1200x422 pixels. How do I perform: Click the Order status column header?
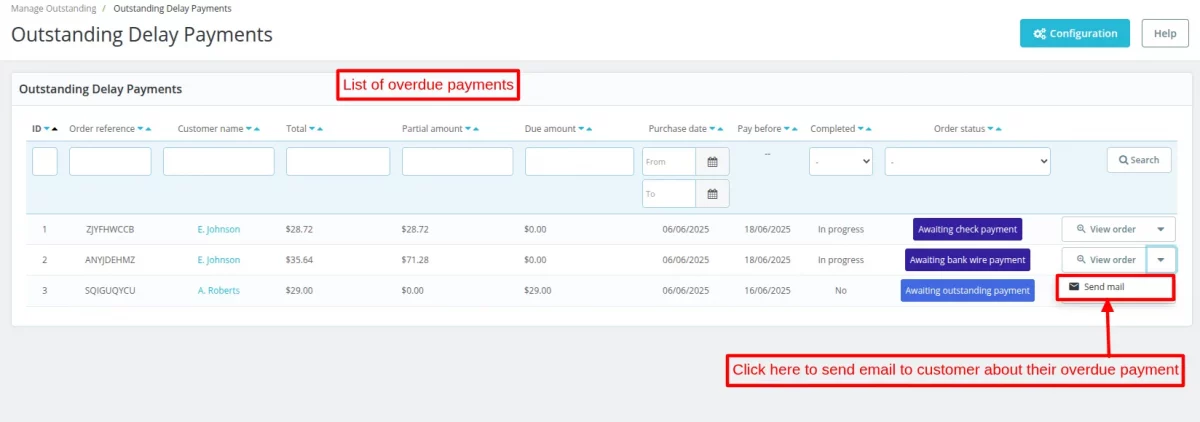[x=959, y=129]
